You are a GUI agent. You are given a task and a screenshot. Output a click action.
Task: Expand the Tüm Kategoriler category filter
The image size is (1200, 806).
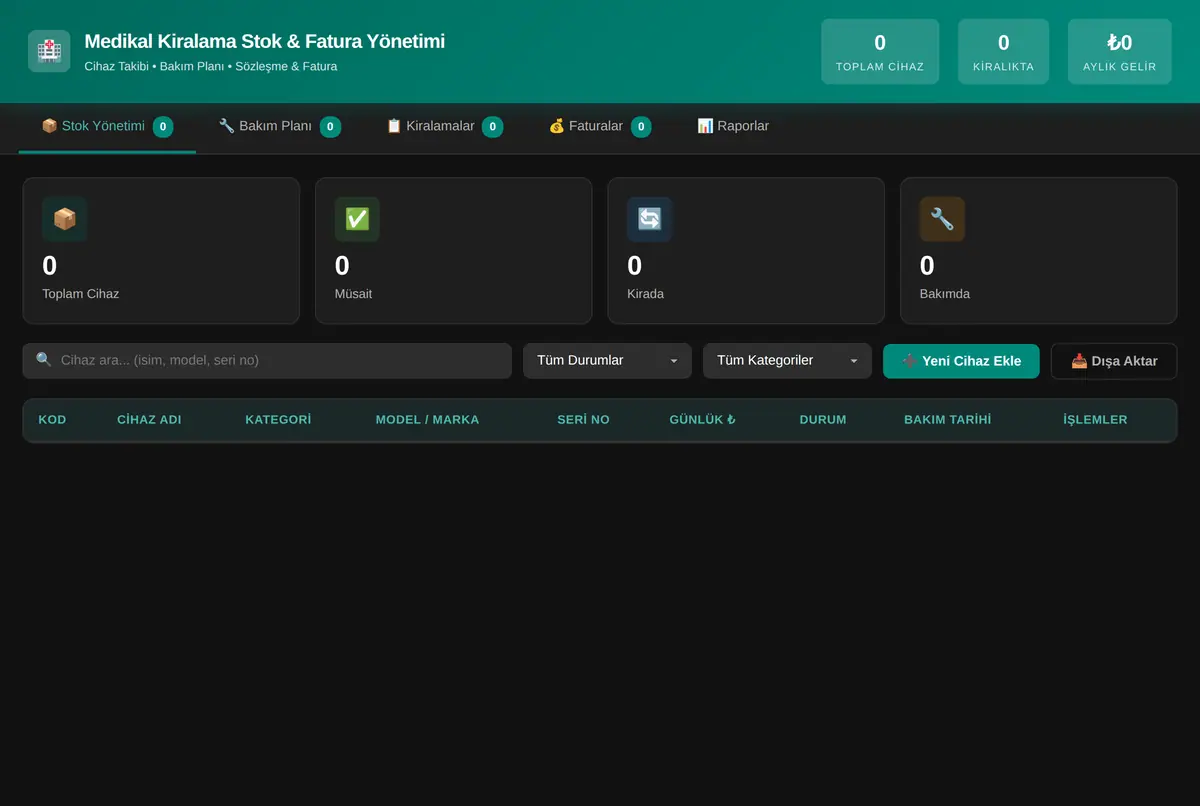click(787, 361)
